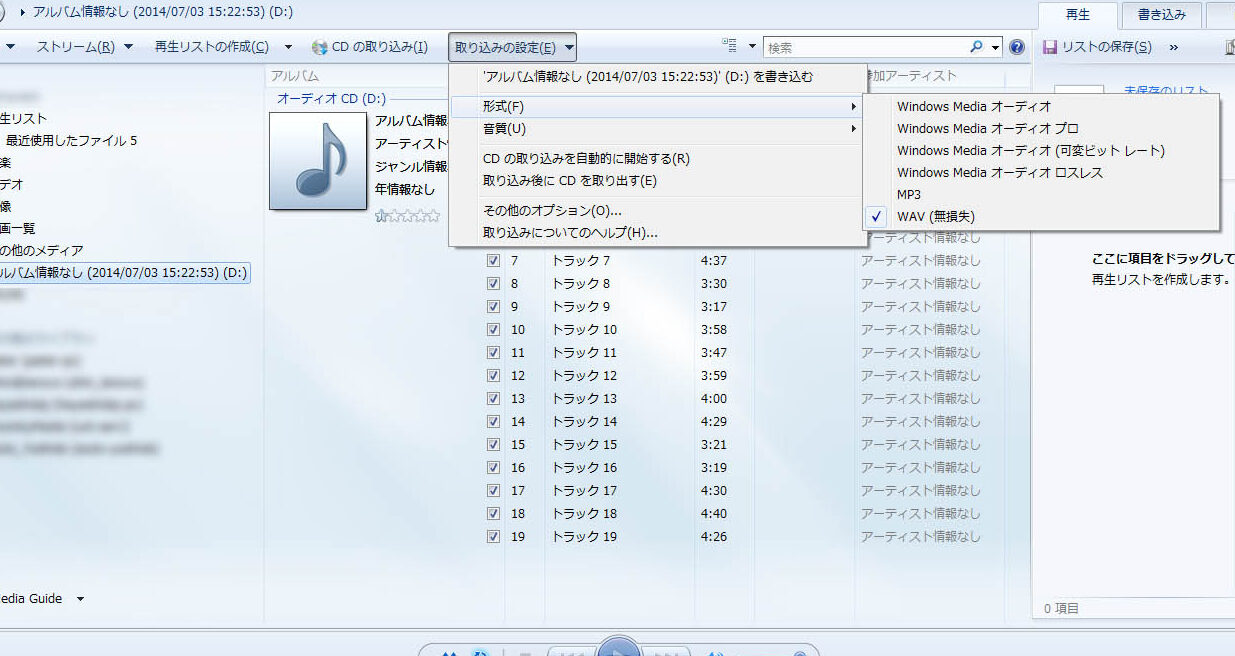Expand the 音質(U) submenu

656,129
